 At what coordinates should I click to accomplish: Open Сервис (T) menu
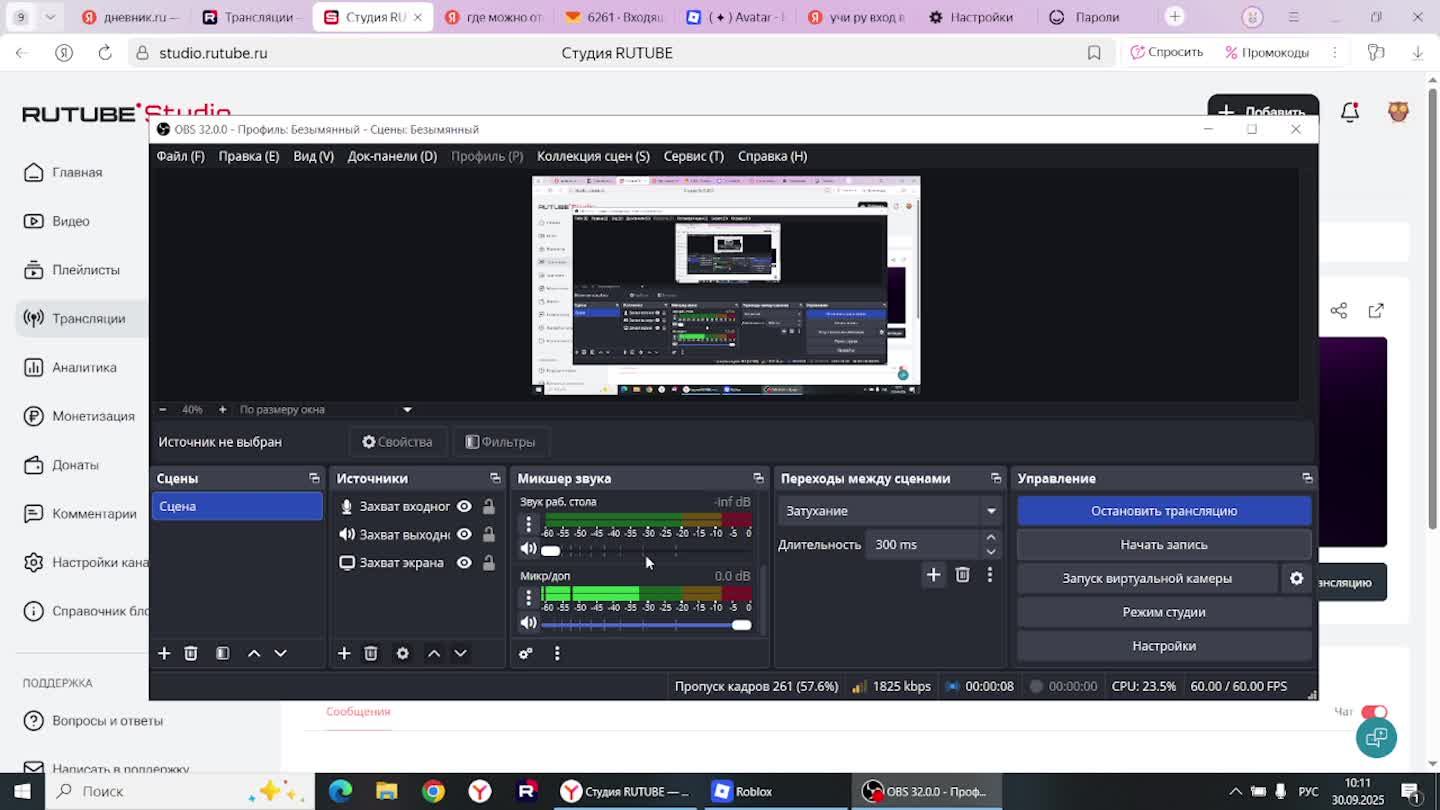pos(693,156)
